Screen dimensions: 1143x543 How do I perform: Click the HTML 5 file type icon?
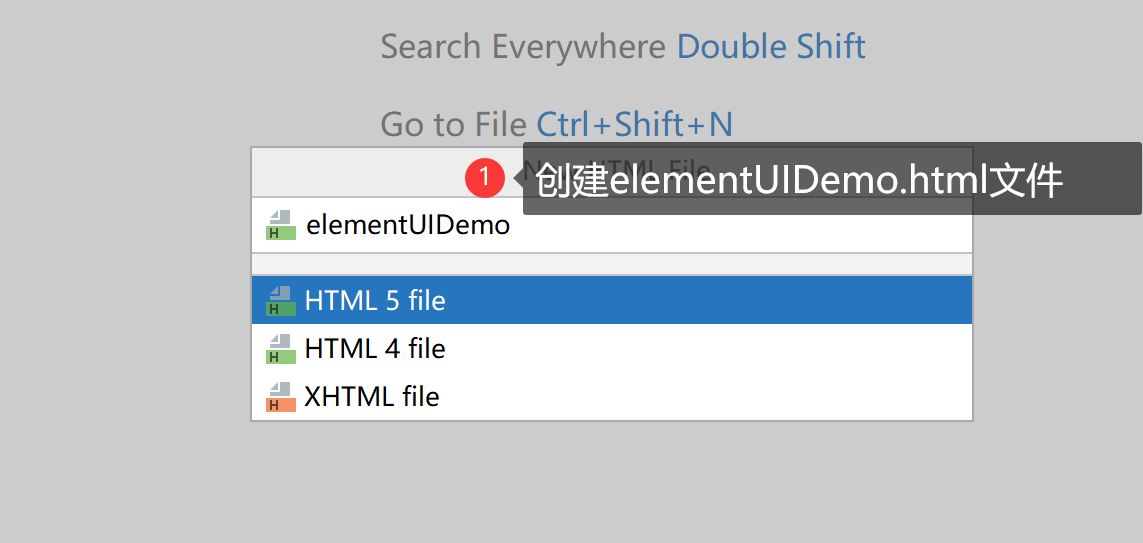(281, 300)
